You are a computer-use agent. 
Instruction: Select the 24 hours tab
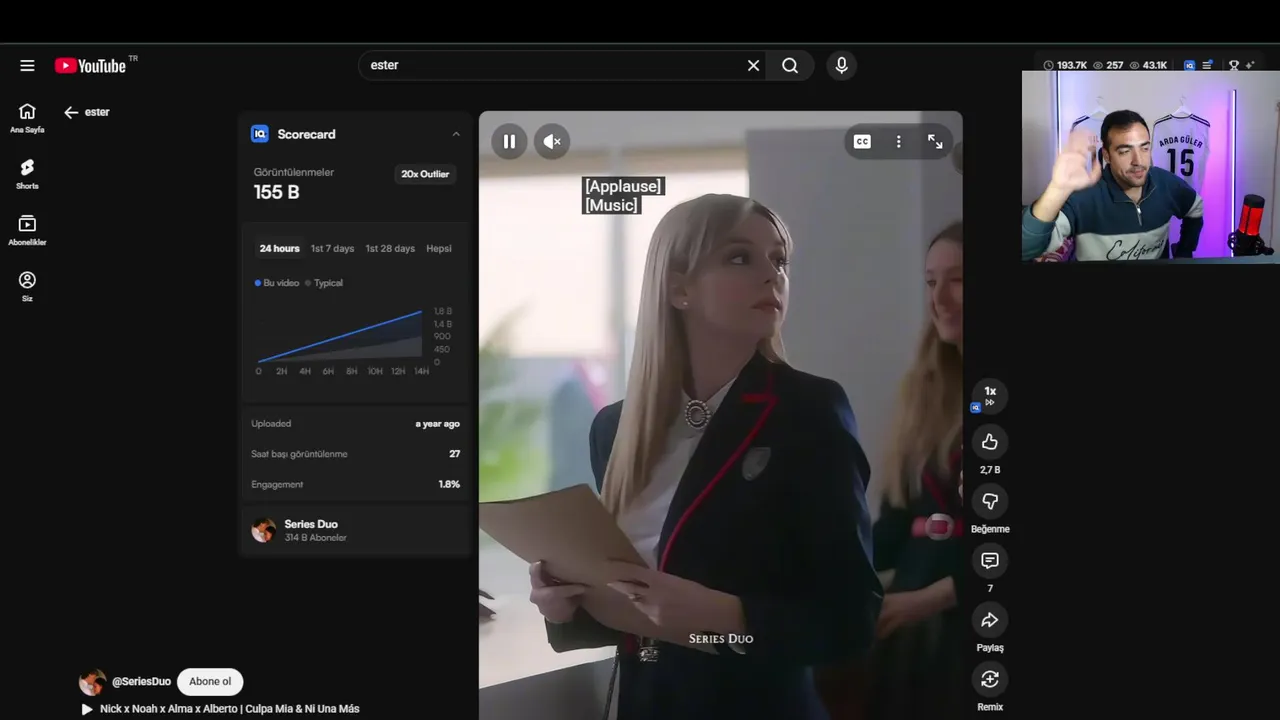pos(279,248)
